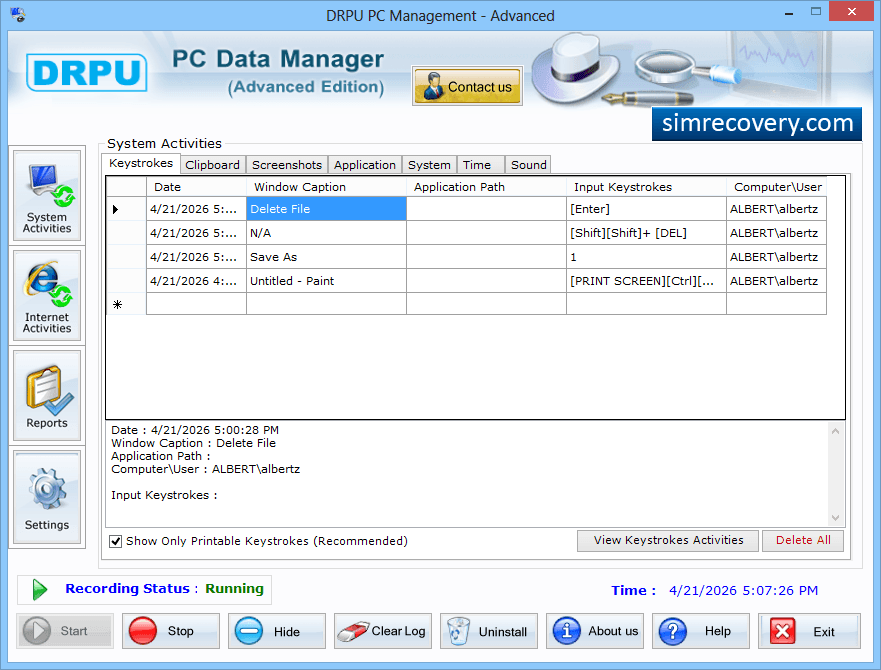Click the current row arrow selector

[126, 209]
